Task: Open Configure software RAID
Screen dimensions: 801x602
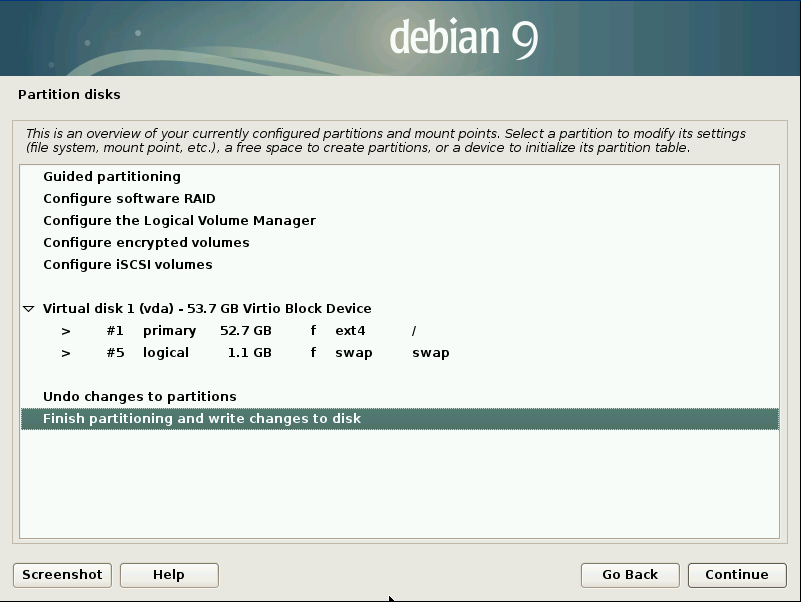Action: [x=129, y=199]
